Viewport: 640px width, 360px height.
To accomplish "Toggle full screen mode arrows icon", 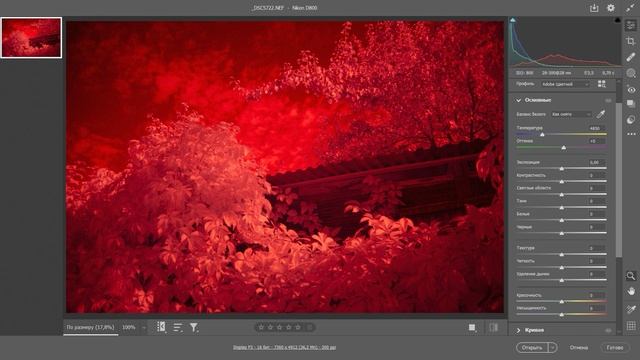I will pyautogui.click(x=630, y=8).
